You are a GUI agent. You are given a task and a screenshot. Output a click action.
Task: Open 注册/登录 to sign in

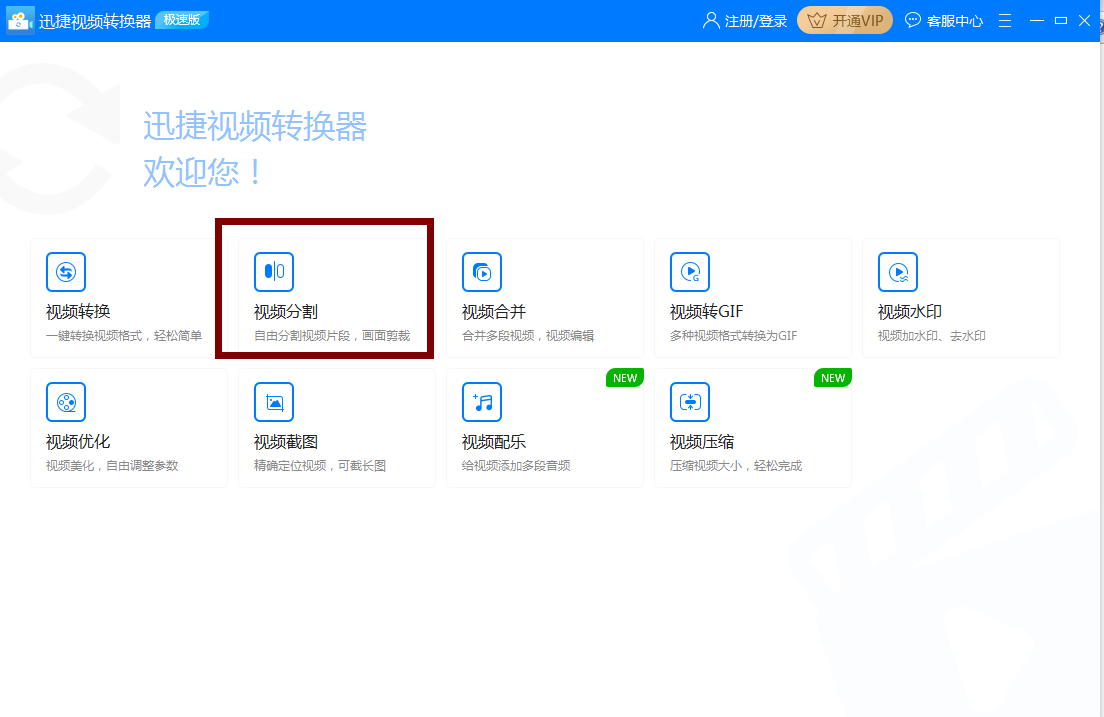click(745, 21)
